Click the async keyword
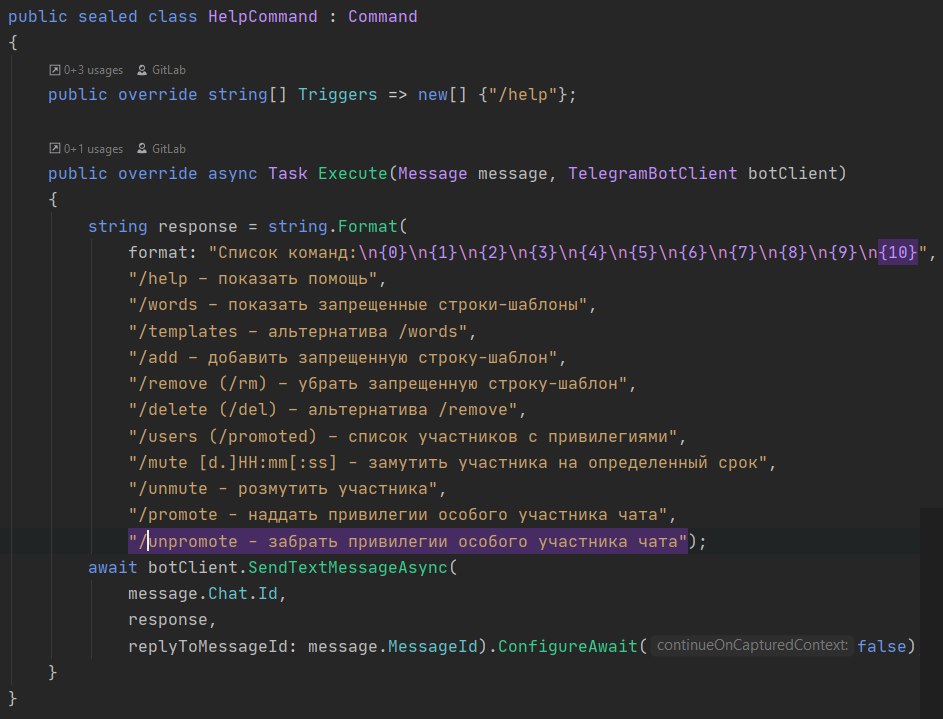Image resolution: width=943 pixels, height=719 pixels. click(232, 174)
